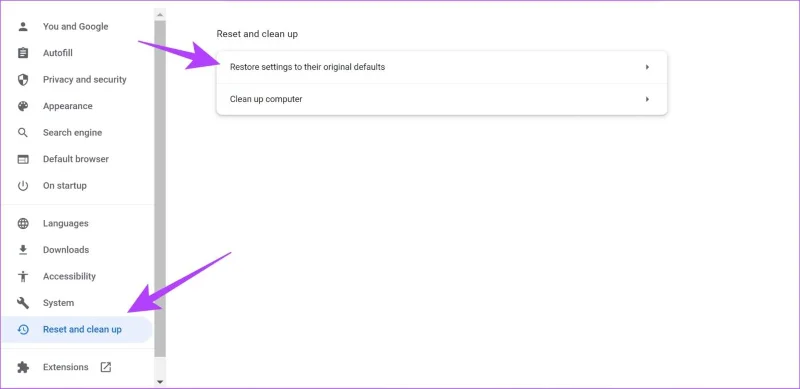Click the external link icon beside Extensions
800x389 pixels.
pyautogui.click(x=106, y=367)
